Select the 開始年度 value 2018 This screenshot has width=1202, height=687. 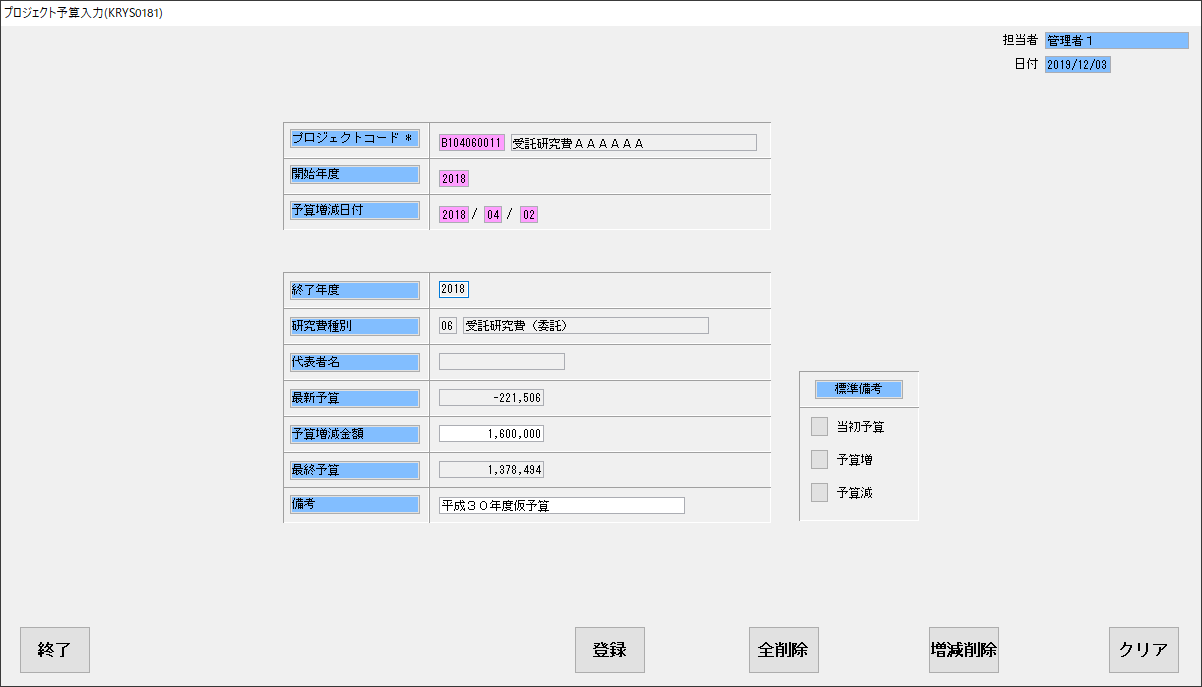453,179
